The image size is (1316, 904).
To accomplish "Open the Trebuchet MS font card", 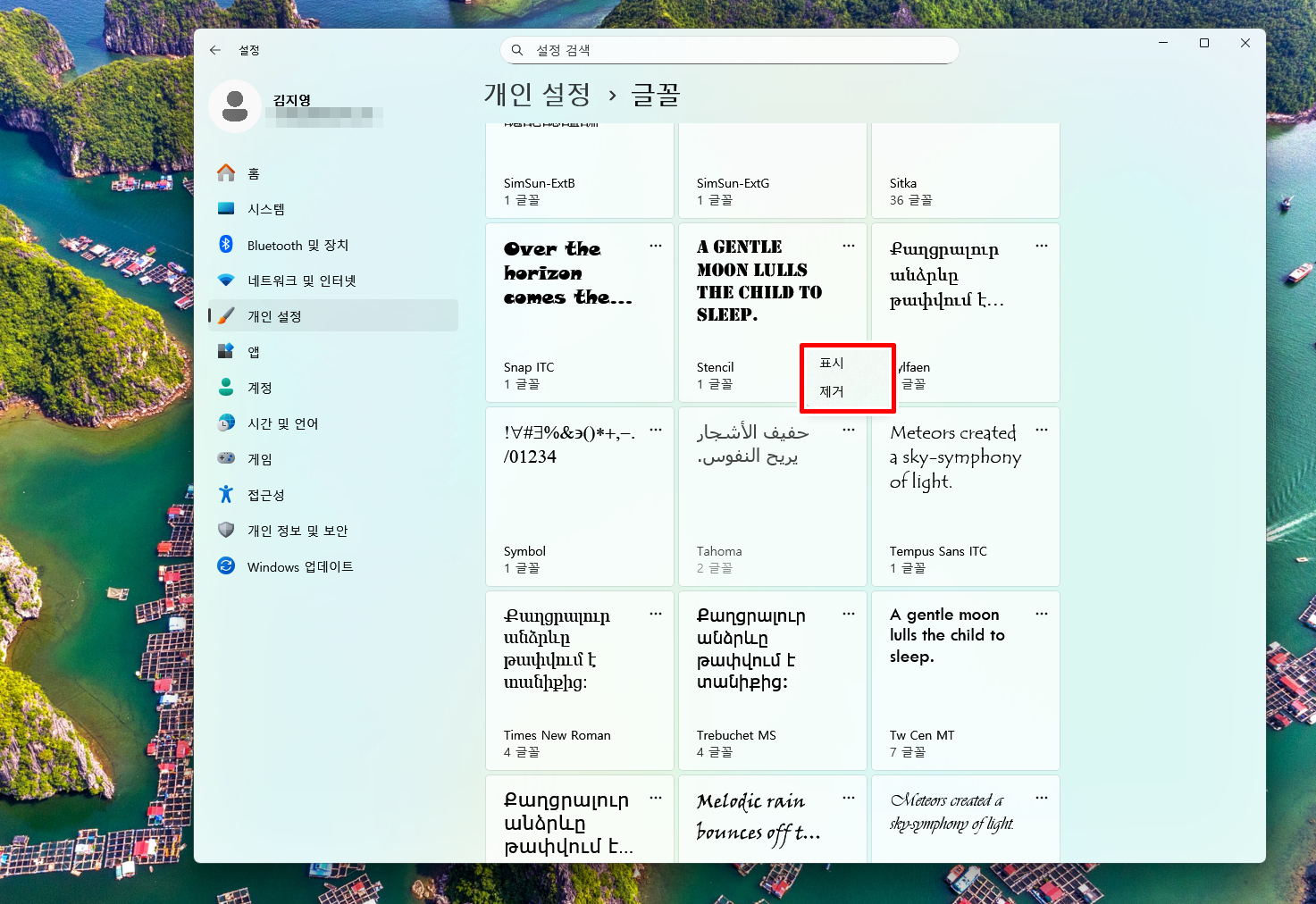I will 773,681.
